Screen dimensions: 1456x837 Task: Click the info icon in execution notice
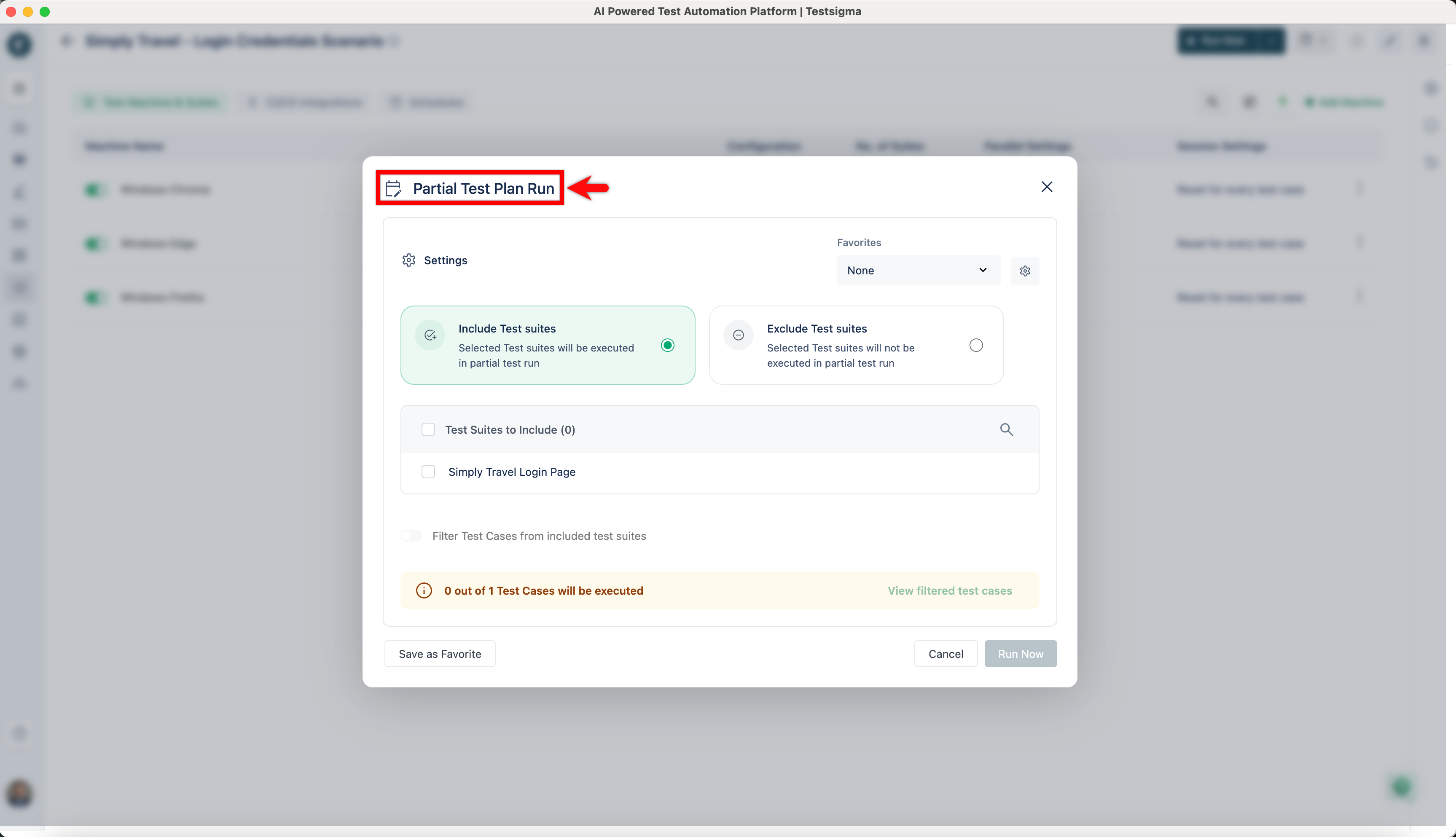[424, 590]
